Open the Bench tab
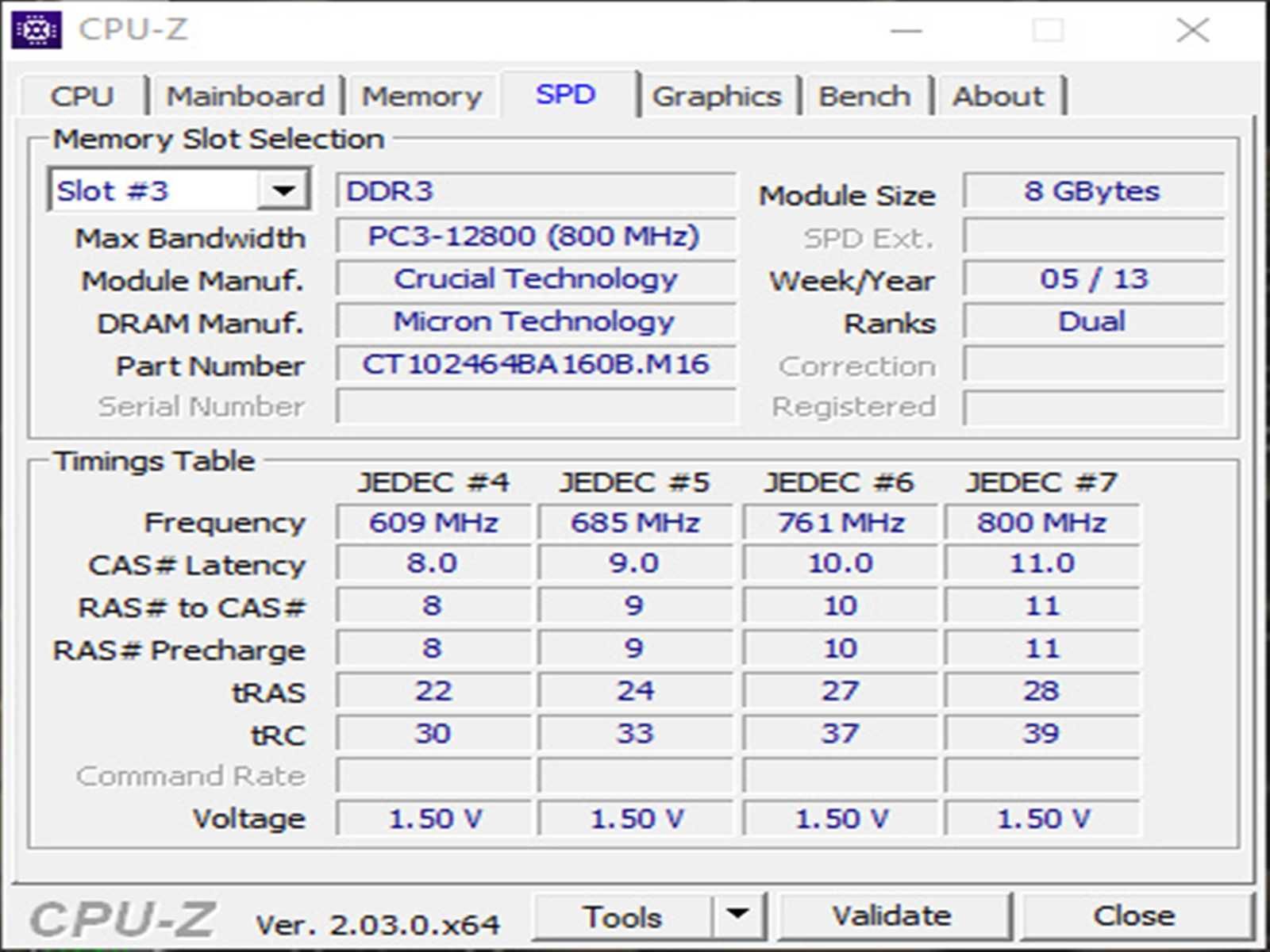Viewport: 1270px width, 952px height. 865,96
